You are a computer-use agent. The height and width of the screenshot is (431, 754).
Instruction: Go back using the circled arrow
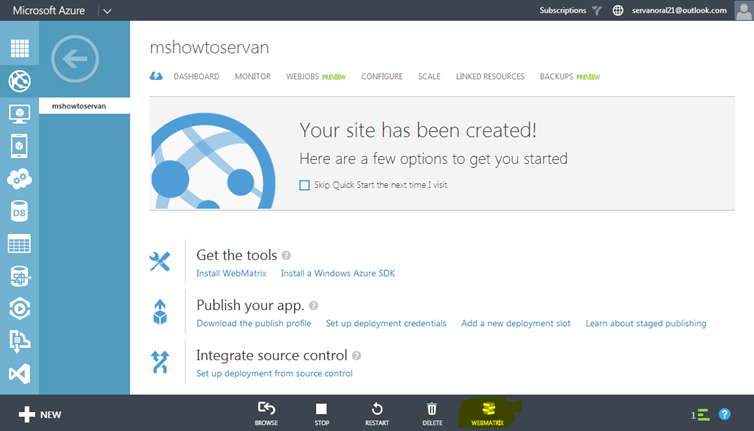(x=75, y=59)
